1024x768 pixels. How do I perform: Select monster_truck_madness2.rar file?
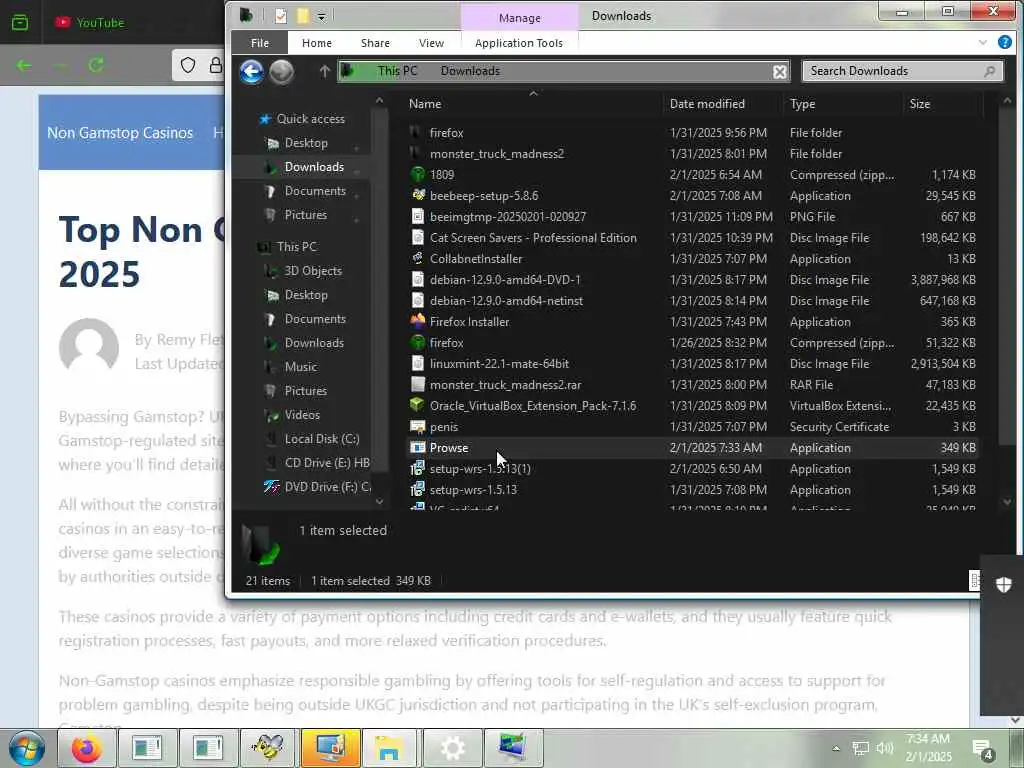click(505, 385)
